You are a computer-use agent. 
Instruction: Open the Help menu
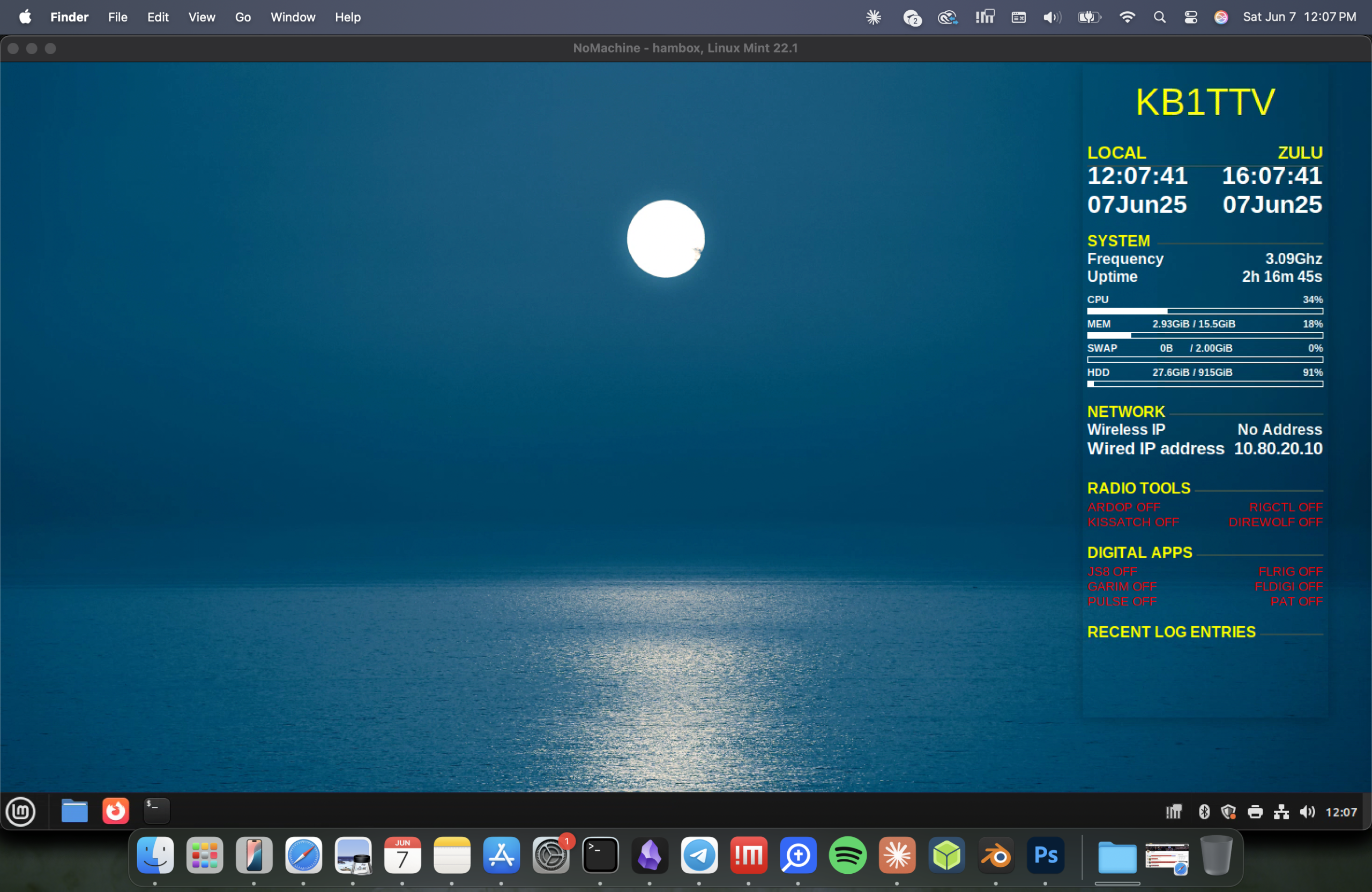tap(348, 17)
